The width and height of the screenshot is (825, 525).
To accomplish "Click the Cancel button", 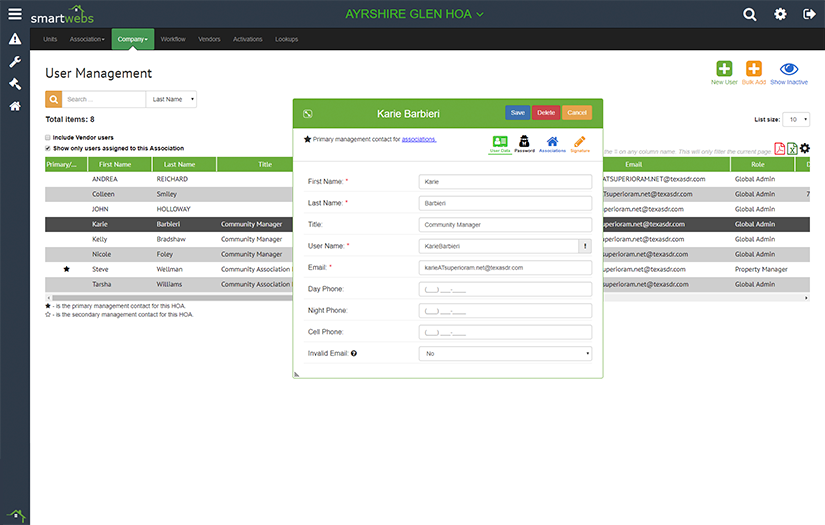I will (577, 113).
